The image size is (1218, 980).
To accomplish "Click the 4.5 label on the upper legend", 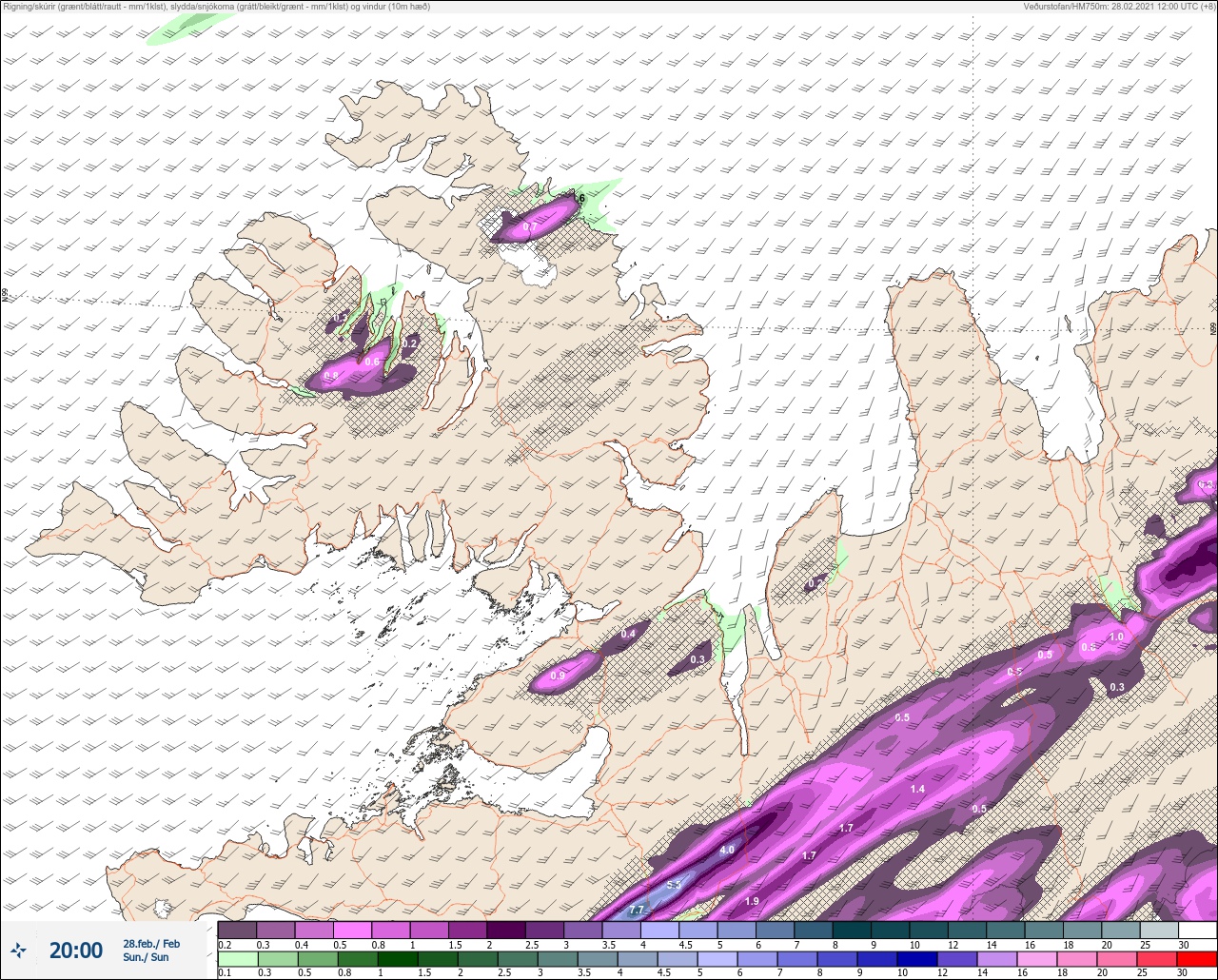I will (685, 945).
